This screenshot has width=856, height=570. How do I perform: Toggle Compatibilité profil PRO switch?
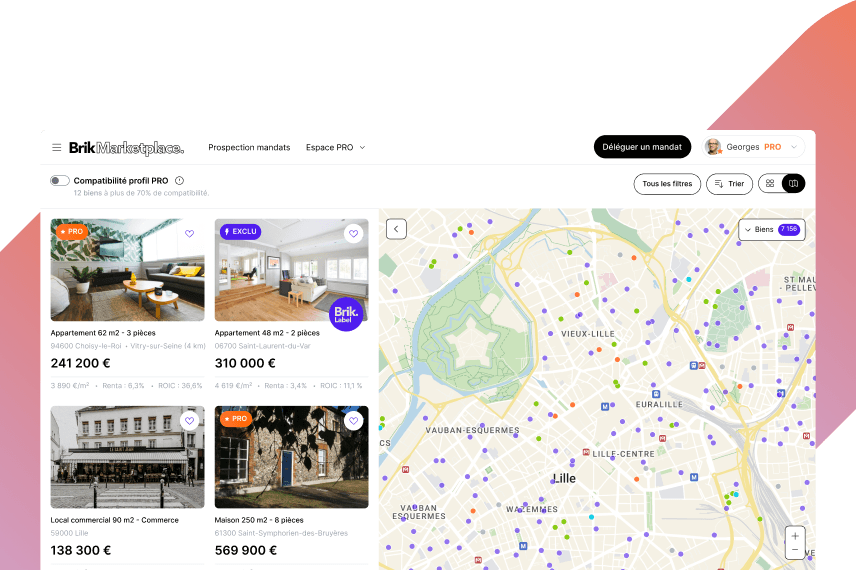(x=60, y=181)
